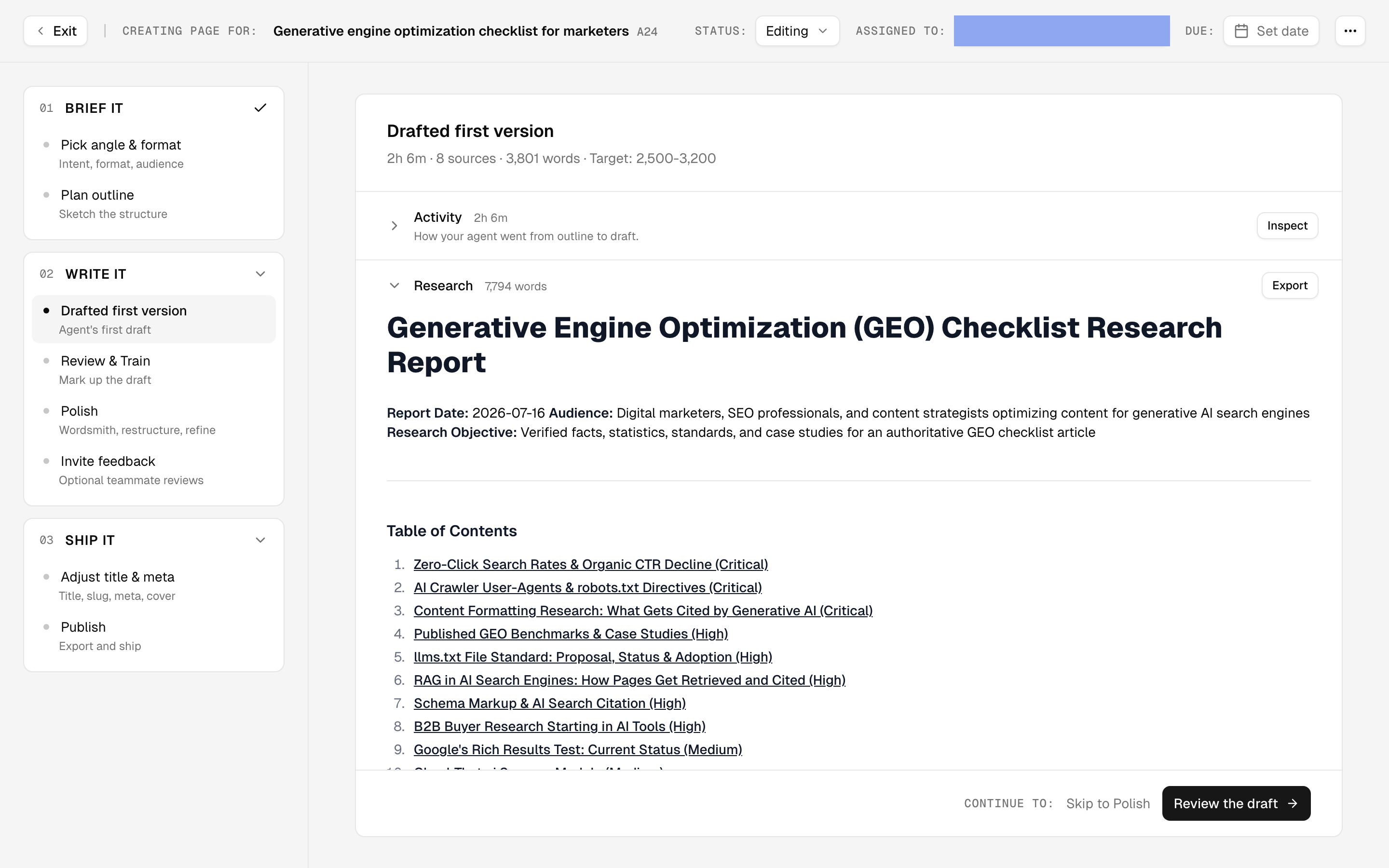Viewport: 1389px width, 868px height.
Task: Open the Invite feedback step
Action: click(154, 470)
